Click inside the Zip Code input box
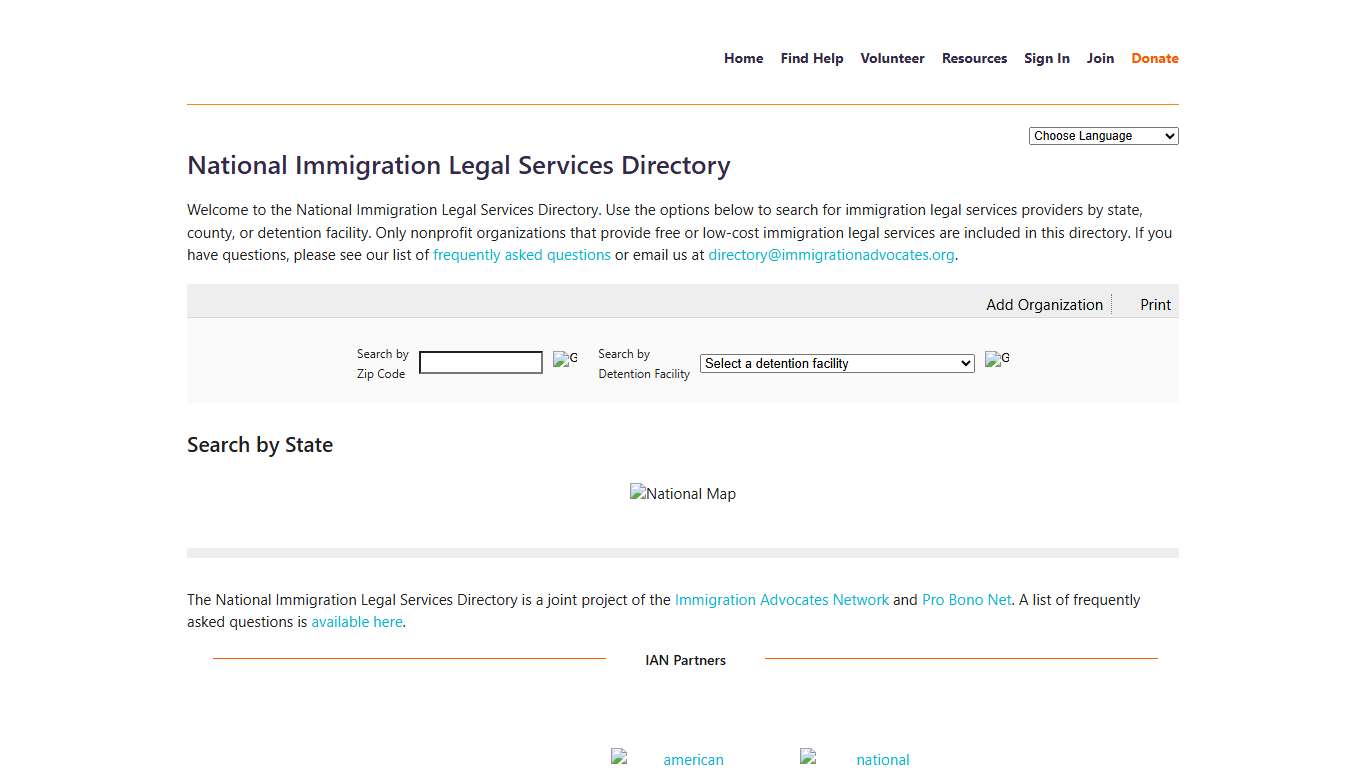This screenshot has height=768, width=1366. pos(480,362)
